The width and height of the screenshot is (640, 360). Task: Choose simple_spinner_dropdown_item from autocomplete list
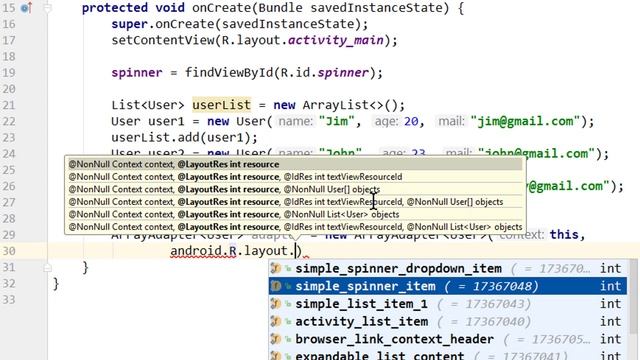pyautogui.click(x=448, y=269)
